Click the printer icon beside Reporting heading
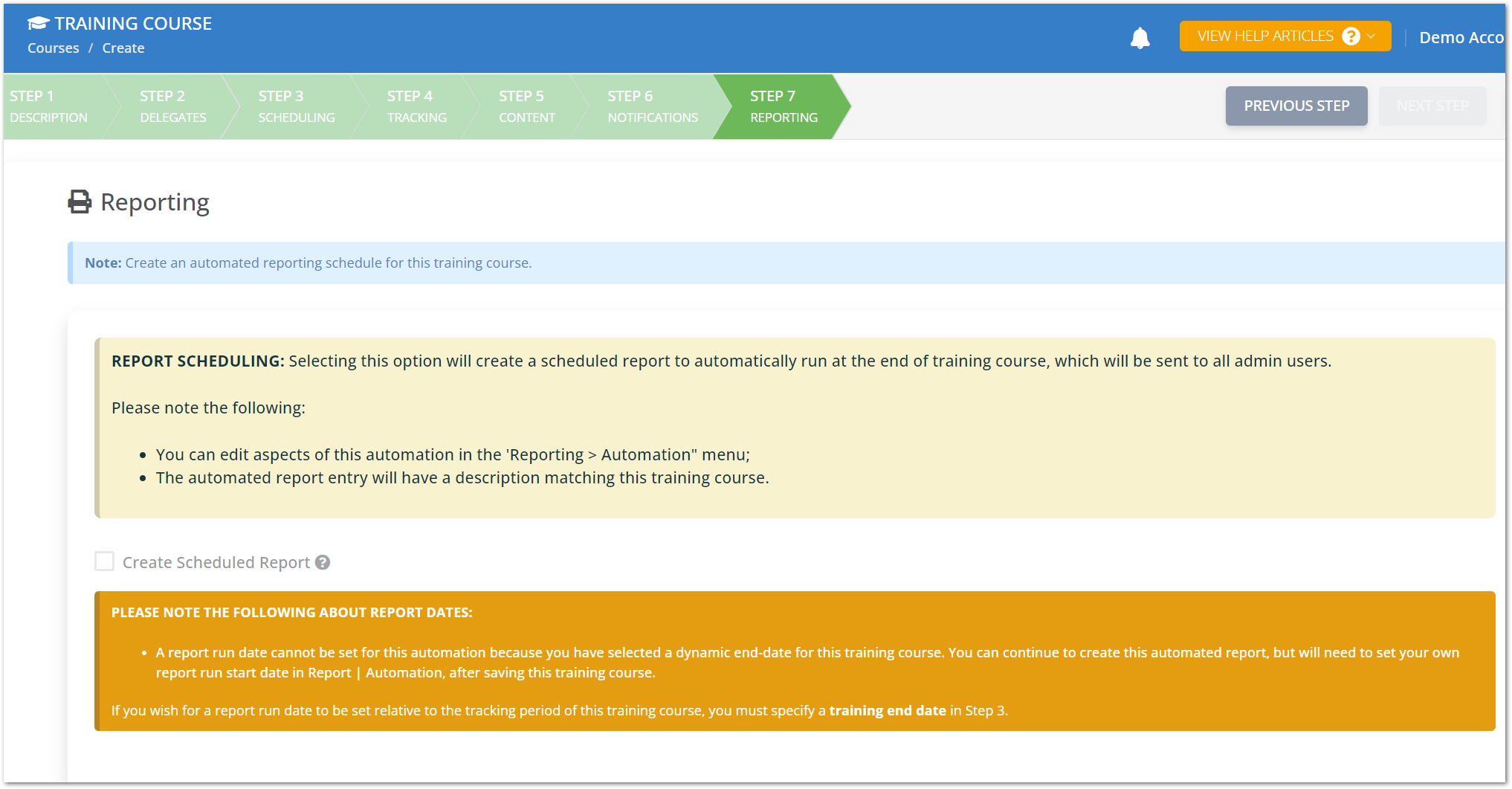 [78, 201]
